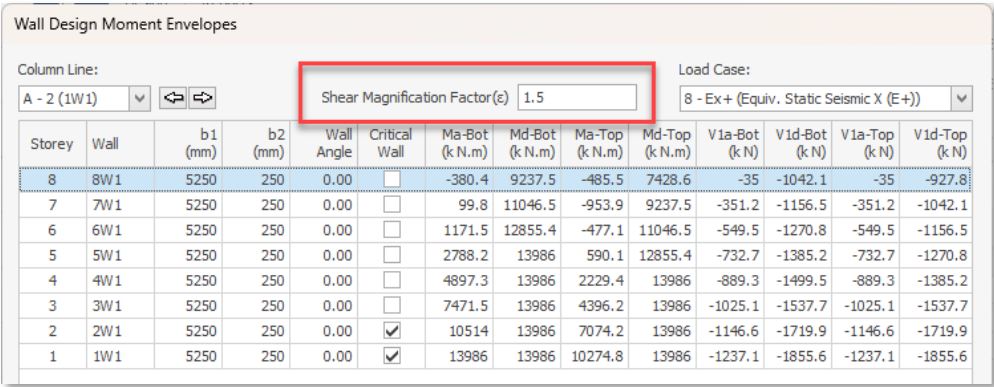Select the 8W1 wall row
The image size is (994, 387).
pyautogui.click(x=496, y=180)
